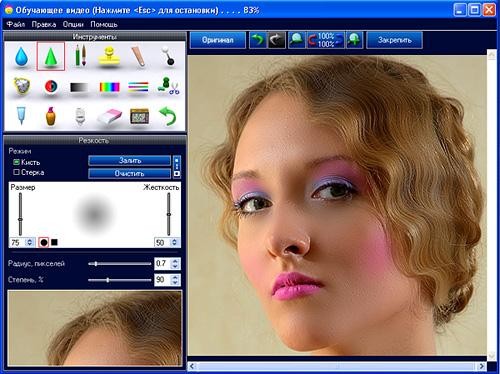Select the diamond Glamour Skin tool
Viewport: 500px width, 374px height.
(22, 86)
